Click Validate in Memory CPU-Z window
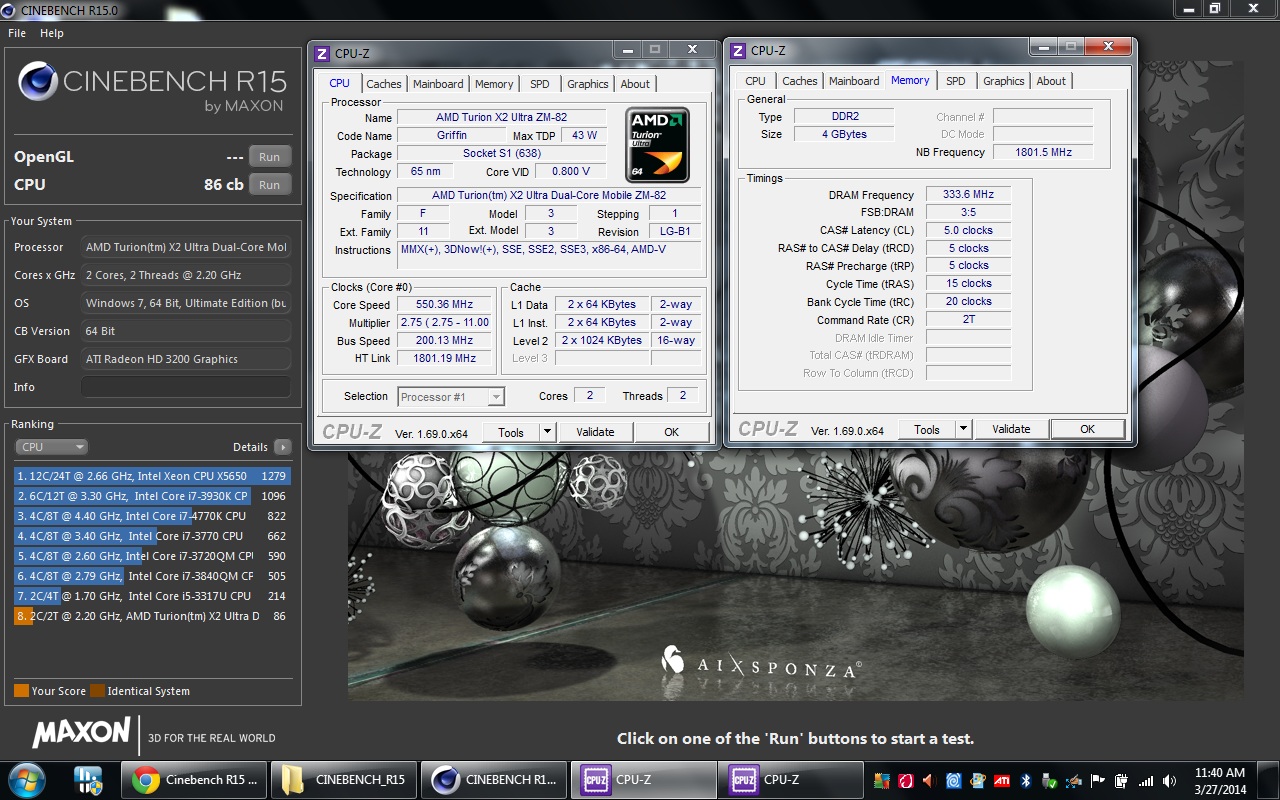 pyautogui.click(x=1011, y=429)
